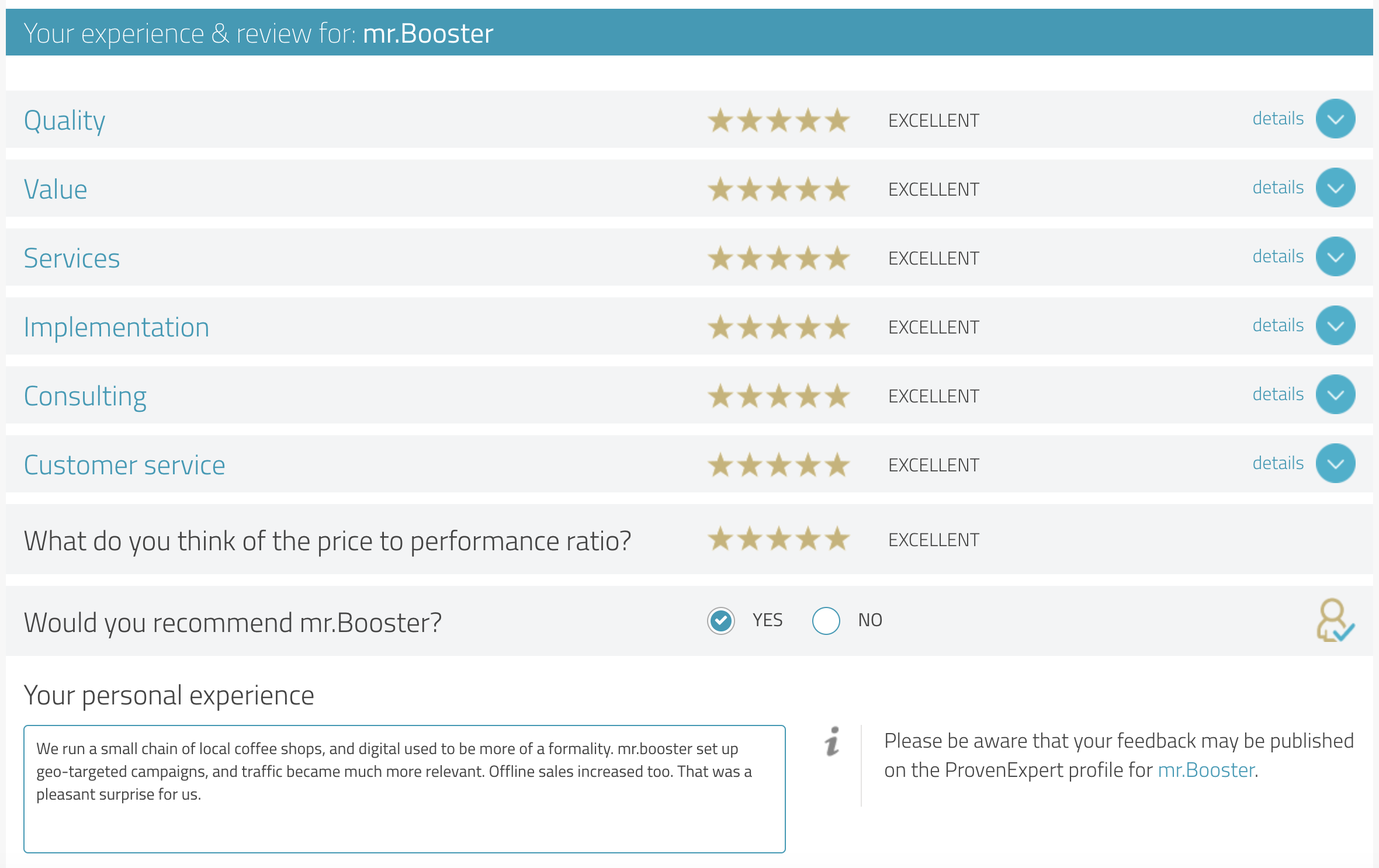Open the Consulting details chevron circle
Viewport: 1379px width, 868px height.
(1335, 395)
